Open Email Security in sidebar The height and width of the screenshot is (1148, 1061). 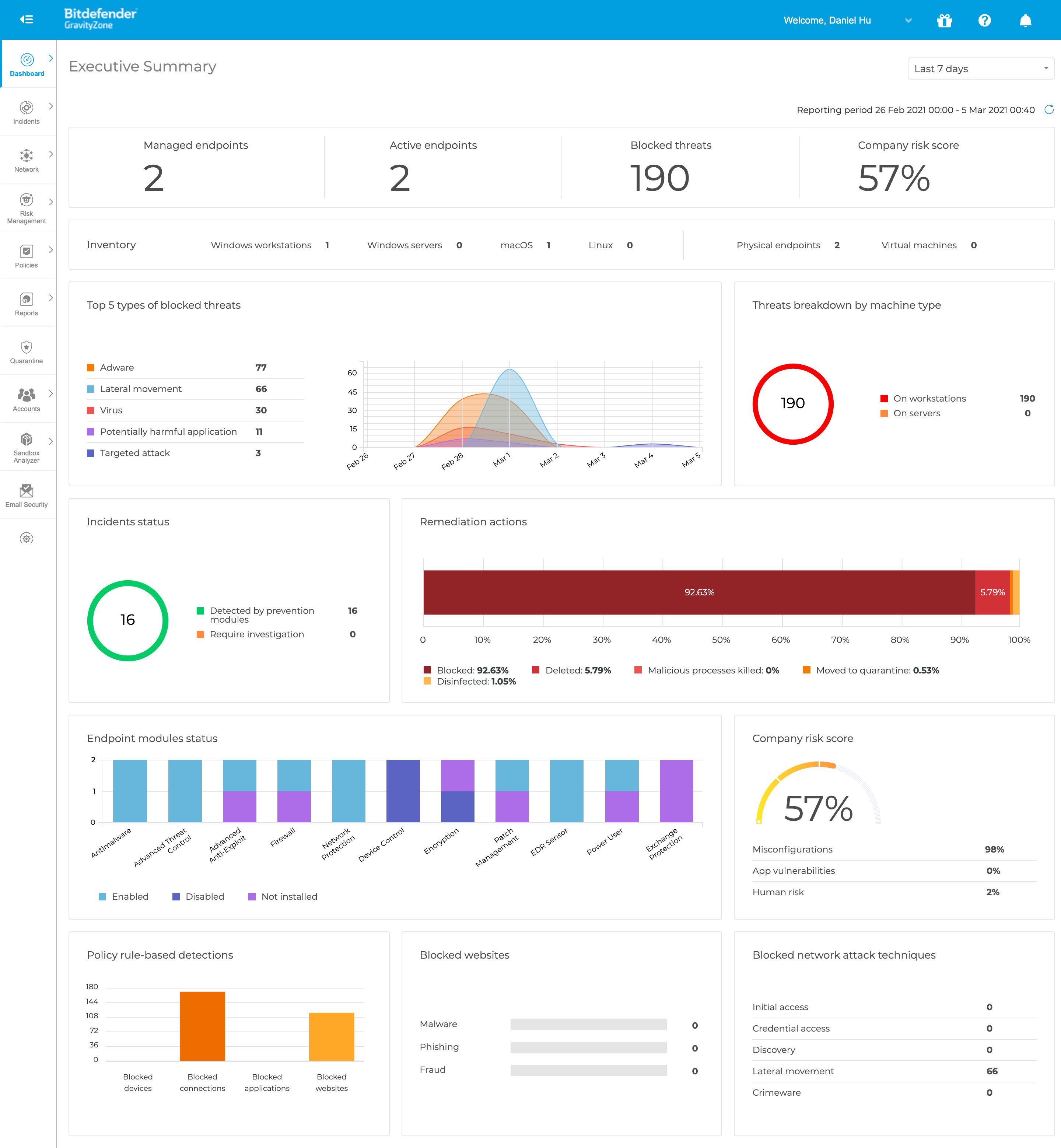(x=27, y=495)
